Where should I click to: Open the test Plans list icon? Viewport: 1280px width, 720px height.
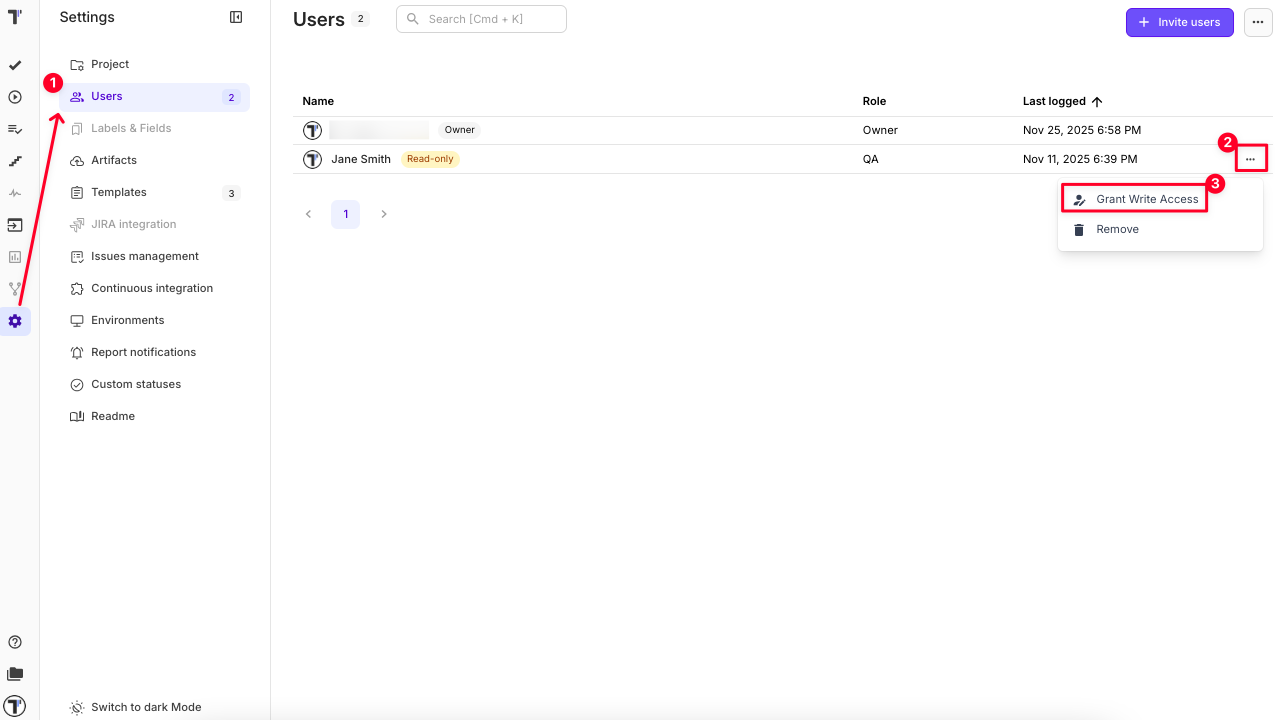14,129
